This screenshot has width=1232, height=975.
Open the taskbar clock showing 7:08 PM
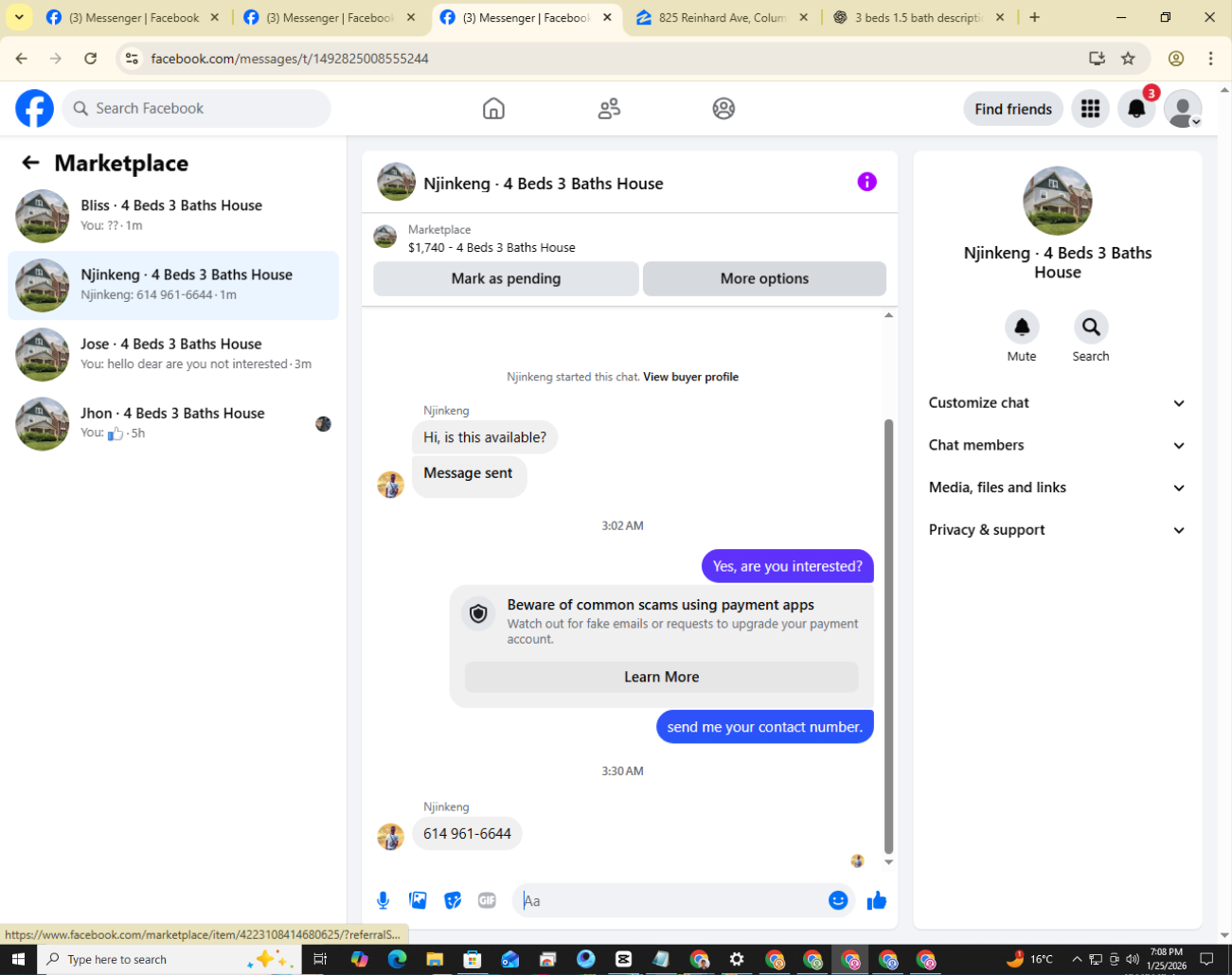[1167, 959]
